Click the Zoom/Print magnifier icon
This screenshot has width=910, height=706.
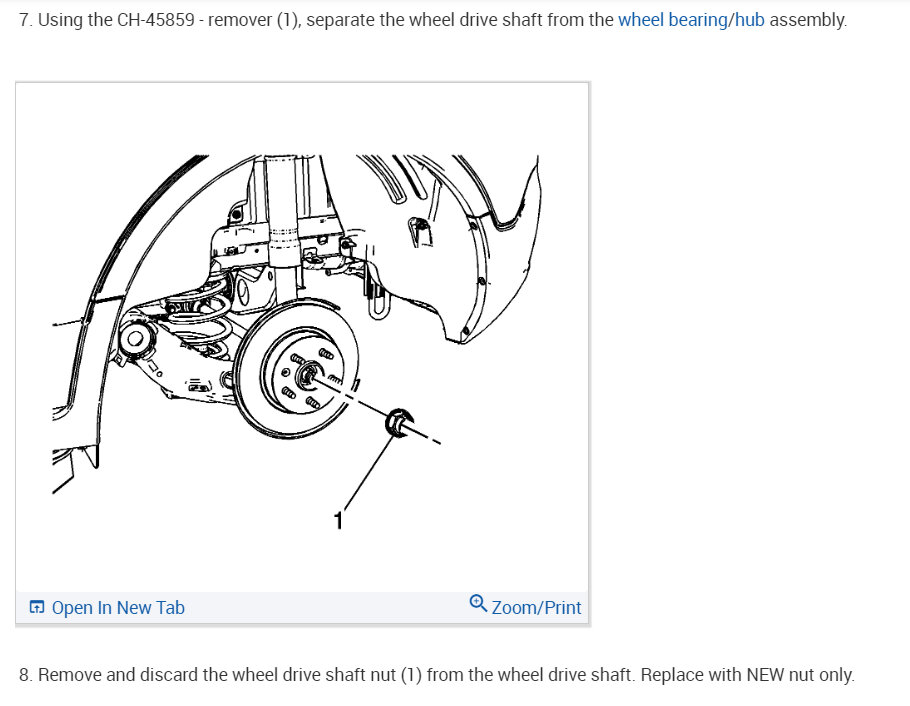click(478, 603)
